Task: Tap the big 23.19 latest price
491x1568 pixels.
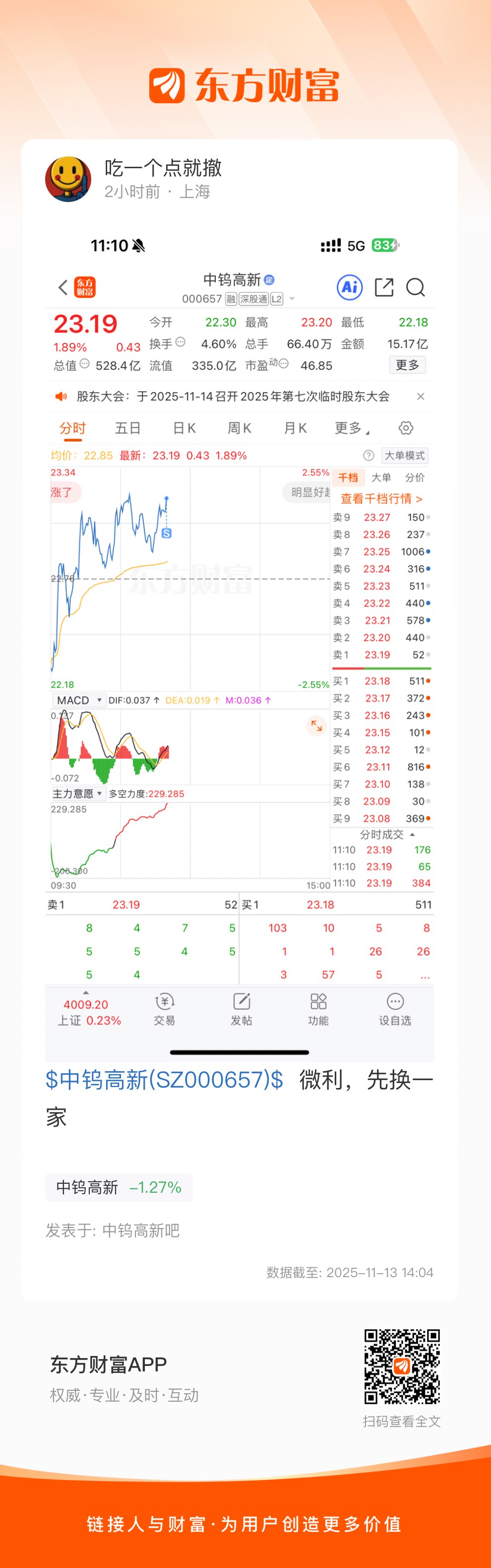Action: [x=85, y=324]
